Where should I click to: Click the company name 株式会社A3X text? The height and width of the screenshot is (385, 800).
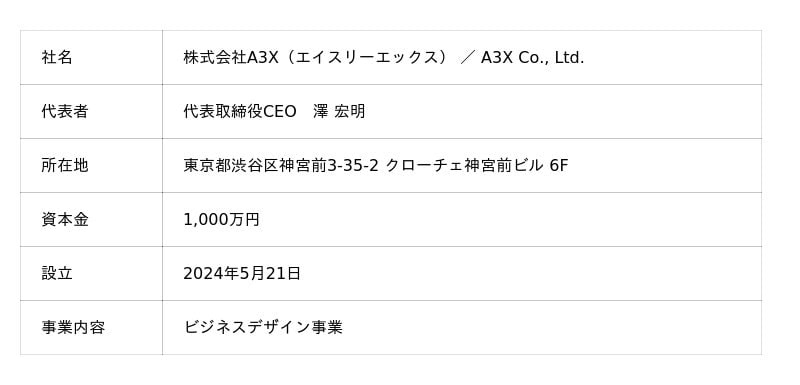pos(231,58)
